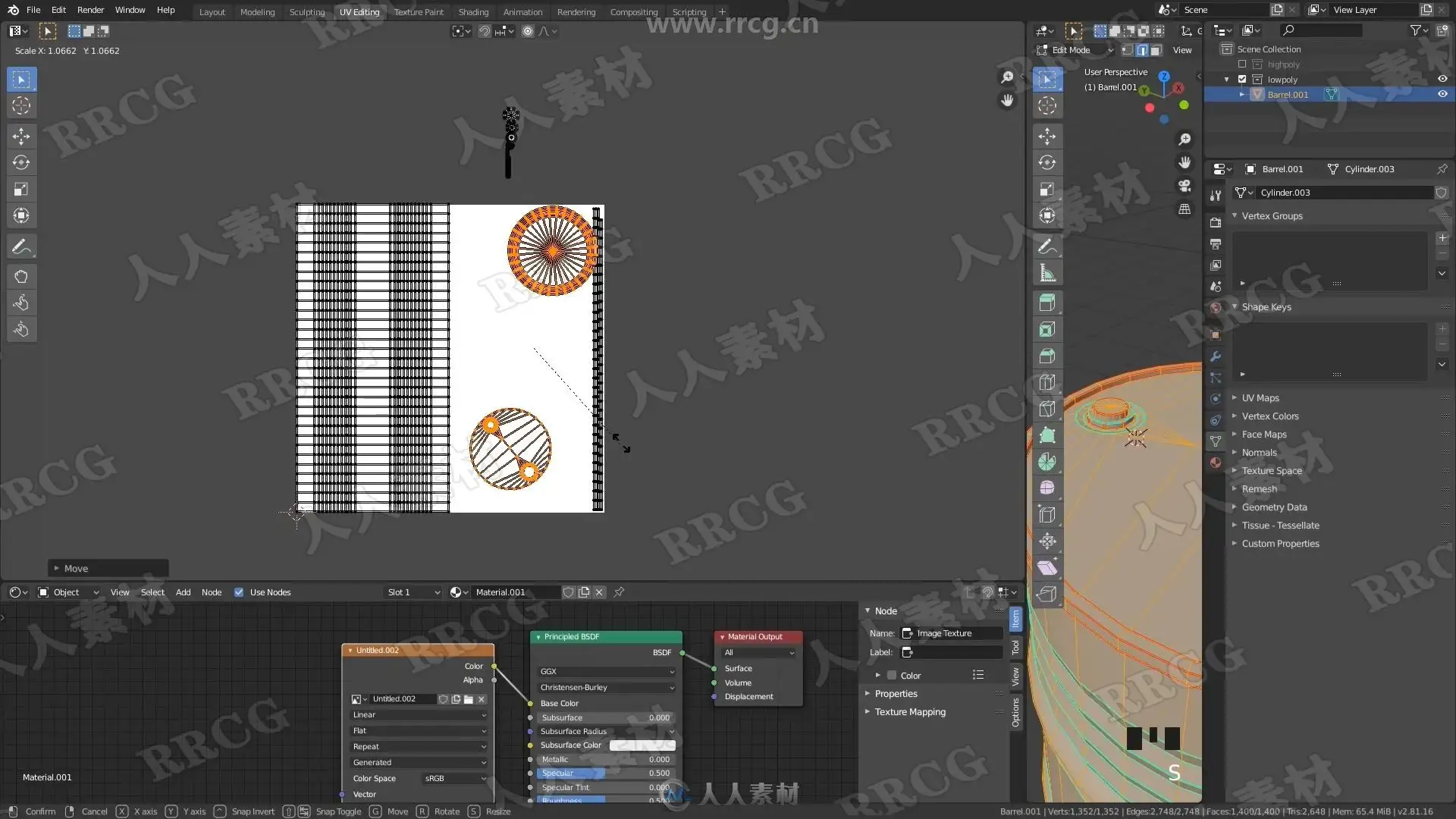1456x819 pixels.
Task: Open the GGX distribution dropdown
Action: 605,672
